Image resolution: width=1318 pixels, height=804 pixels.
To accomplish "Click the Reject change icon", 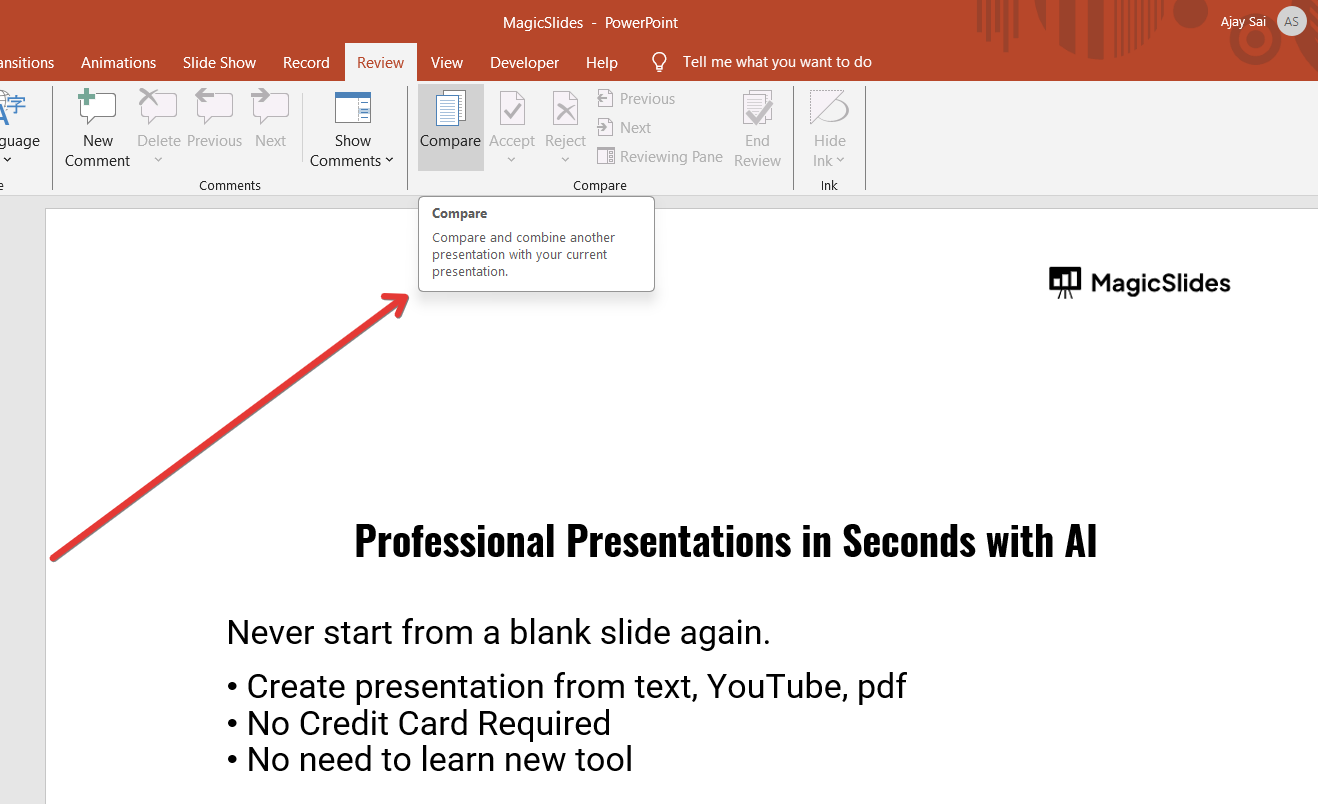I will pos(565,108).
